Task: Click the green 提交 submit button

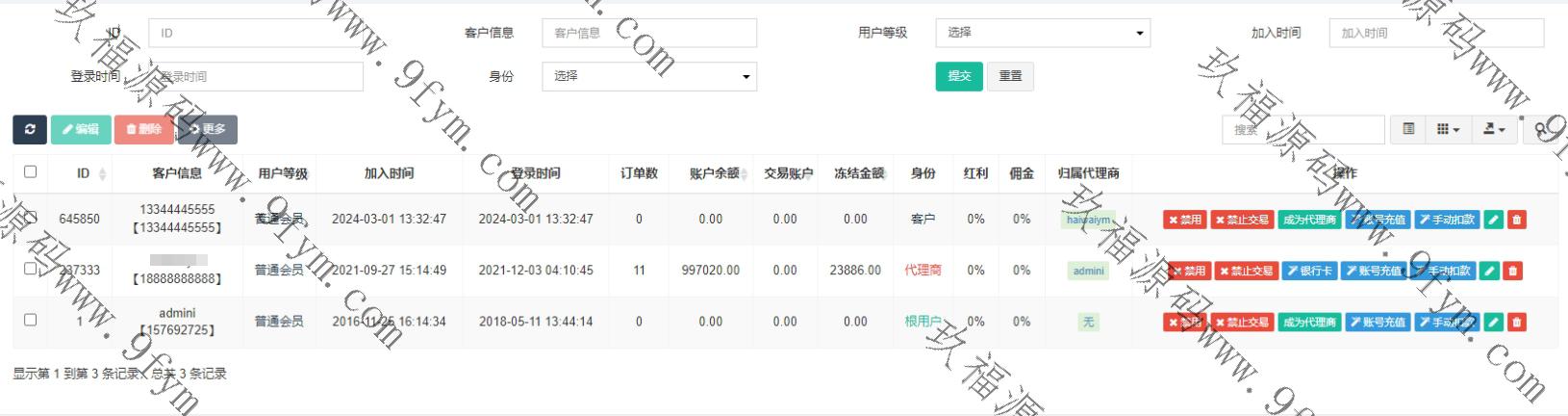Action: click(959, 76)
